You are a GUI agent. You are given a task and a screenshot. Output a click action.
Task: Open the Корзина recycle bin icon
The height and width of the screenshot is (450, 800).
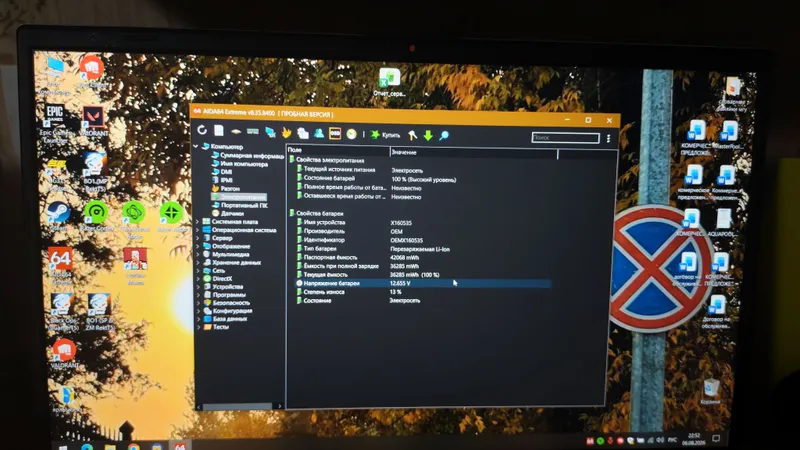pos(710,391)
